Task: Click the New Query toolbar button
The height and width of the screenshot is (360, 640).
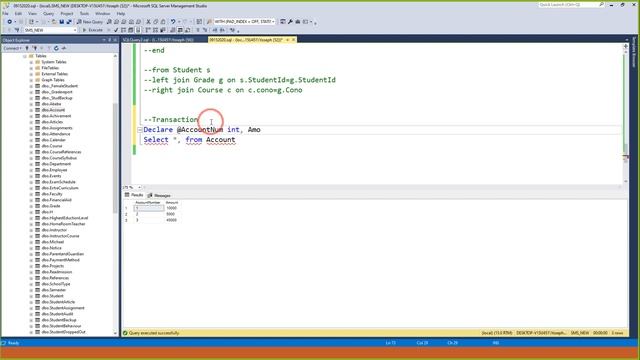Action: coord(90,22)
